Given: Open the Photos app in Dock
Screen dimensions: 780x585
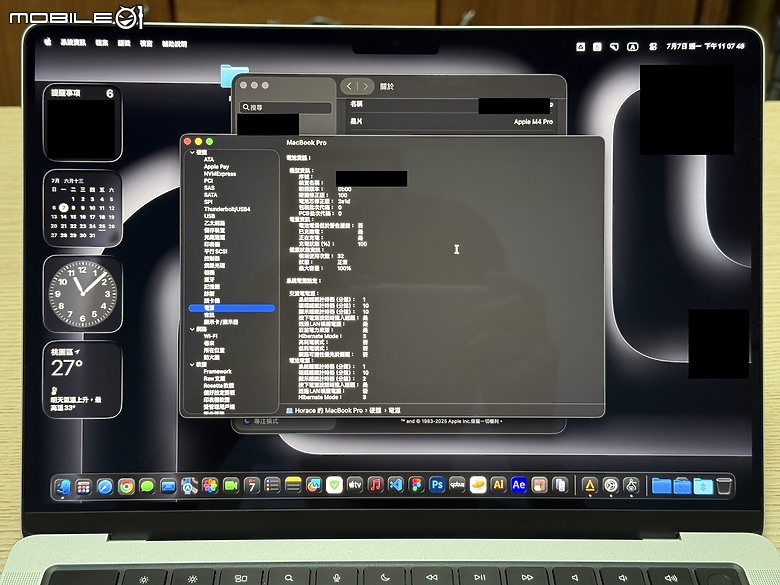Looking at the screenshot, I should tap(210, 486).
